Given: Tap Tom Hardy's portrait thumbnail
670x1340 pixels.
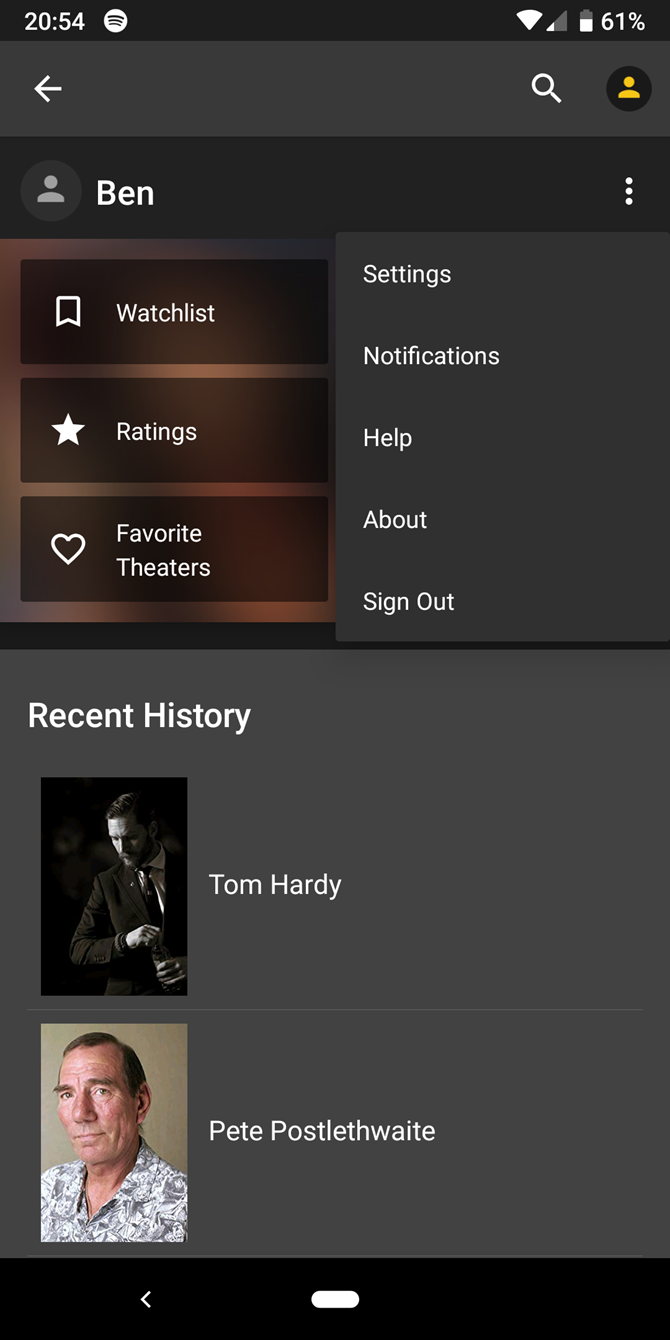Looking at the screenshot, I should coord(113,885).
